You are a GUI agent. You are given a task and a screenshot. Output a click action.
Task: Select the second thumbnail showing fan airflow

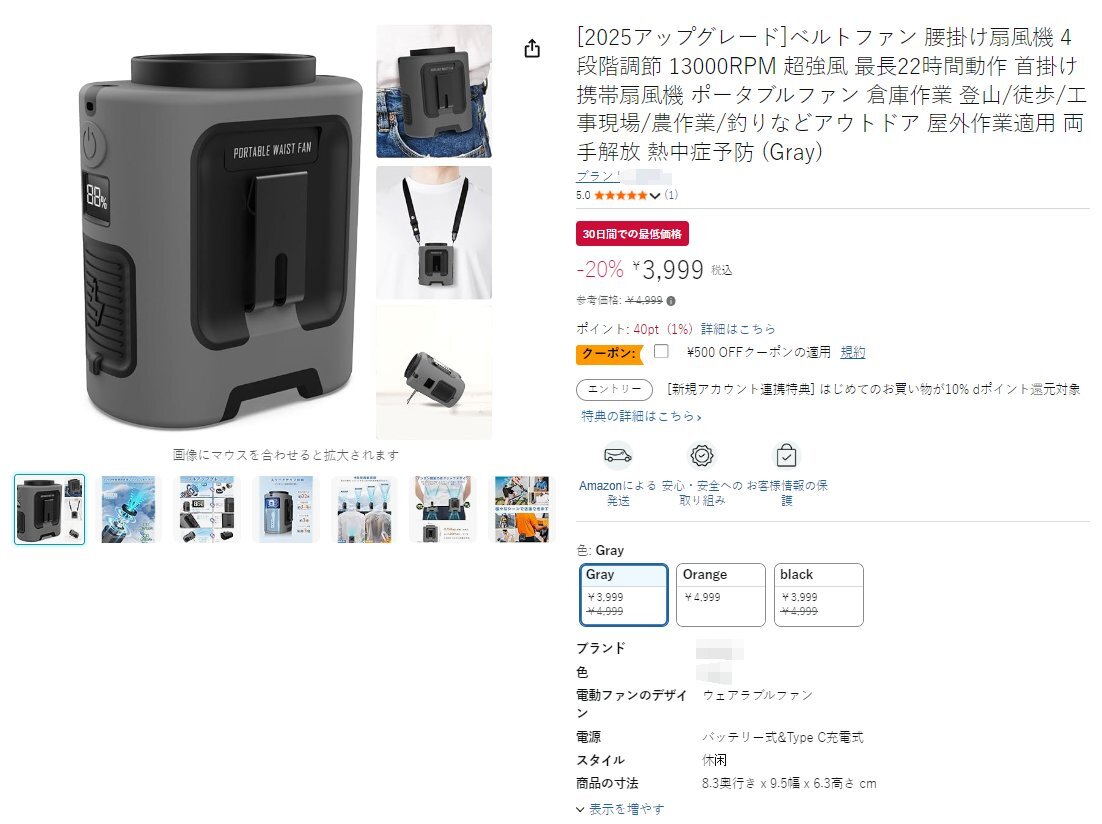click(128, 509)
